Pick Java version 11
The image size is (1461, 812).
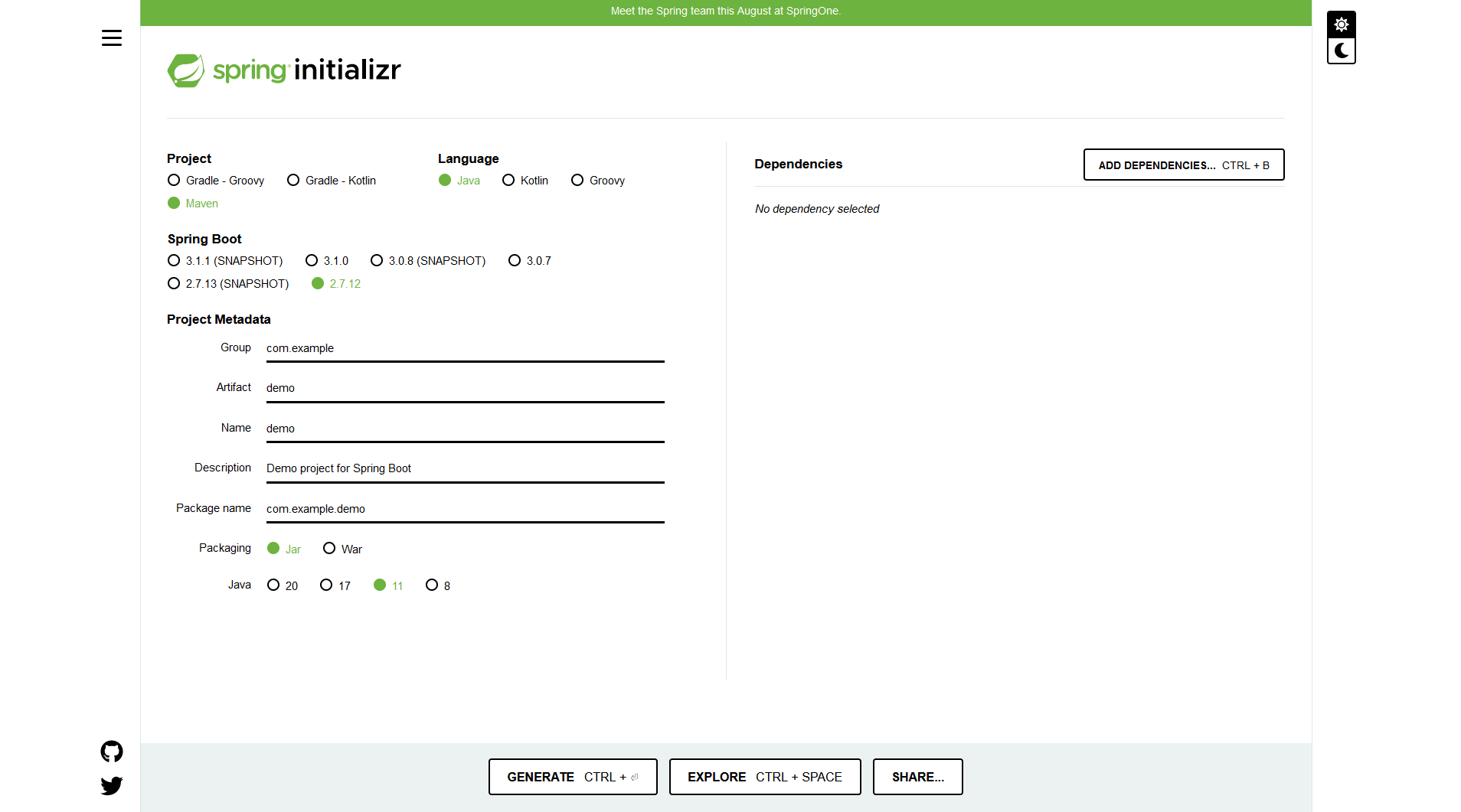tap(388, 585)
